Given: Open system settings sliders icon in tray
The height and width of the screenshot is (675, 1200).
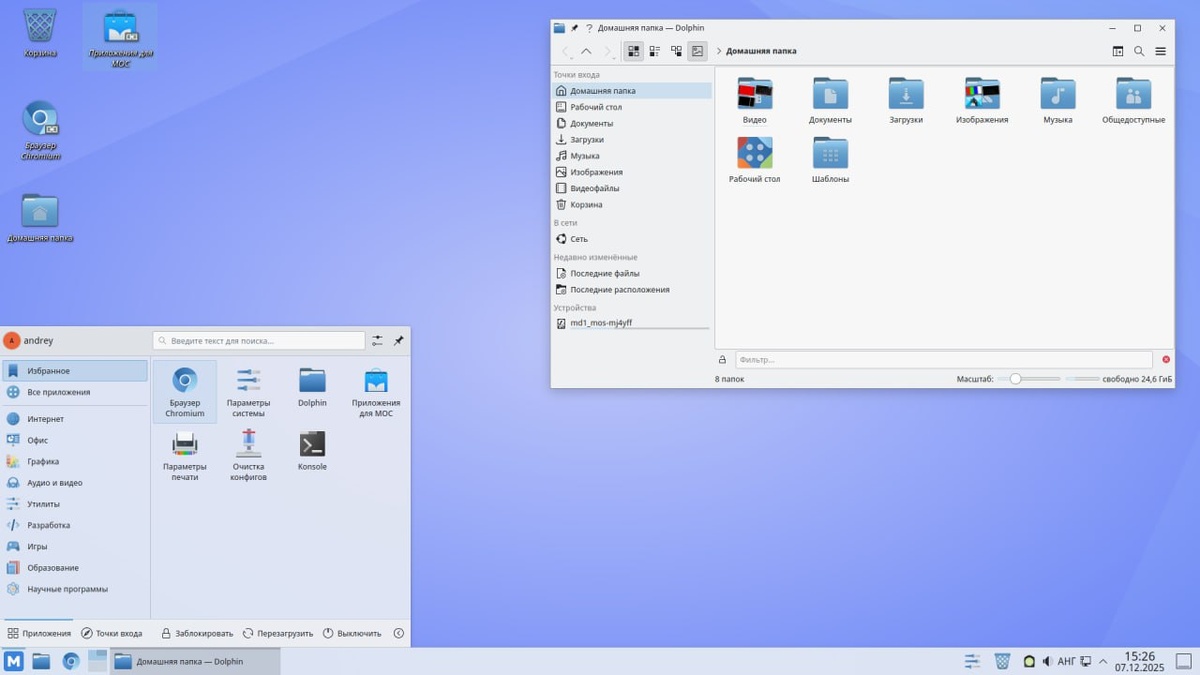Looking at the screenshot, I should point(972,661).
